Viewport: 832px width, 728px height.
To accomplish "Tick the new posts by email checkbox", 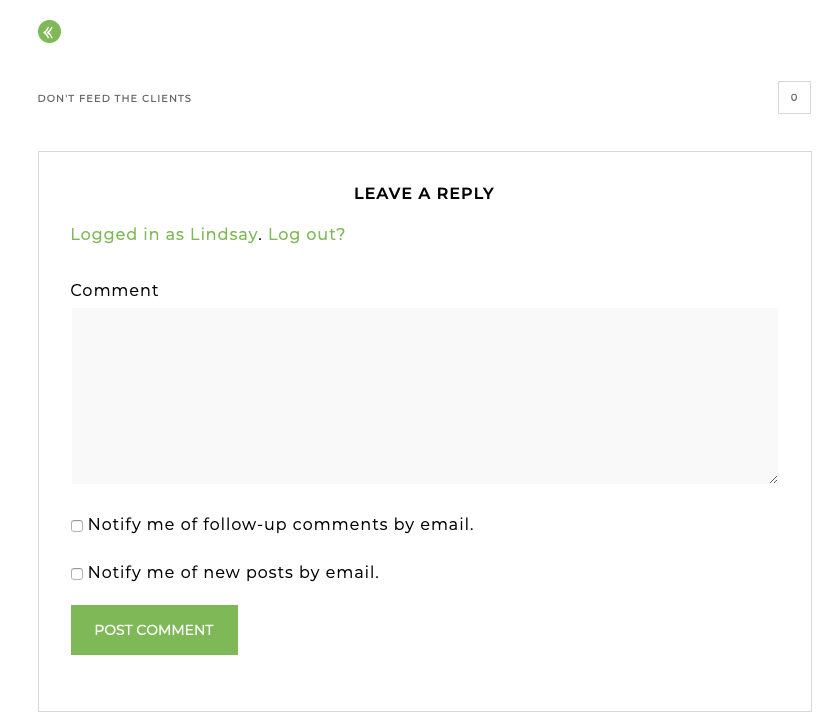I will pyautogui.click(x=77, y=574).
